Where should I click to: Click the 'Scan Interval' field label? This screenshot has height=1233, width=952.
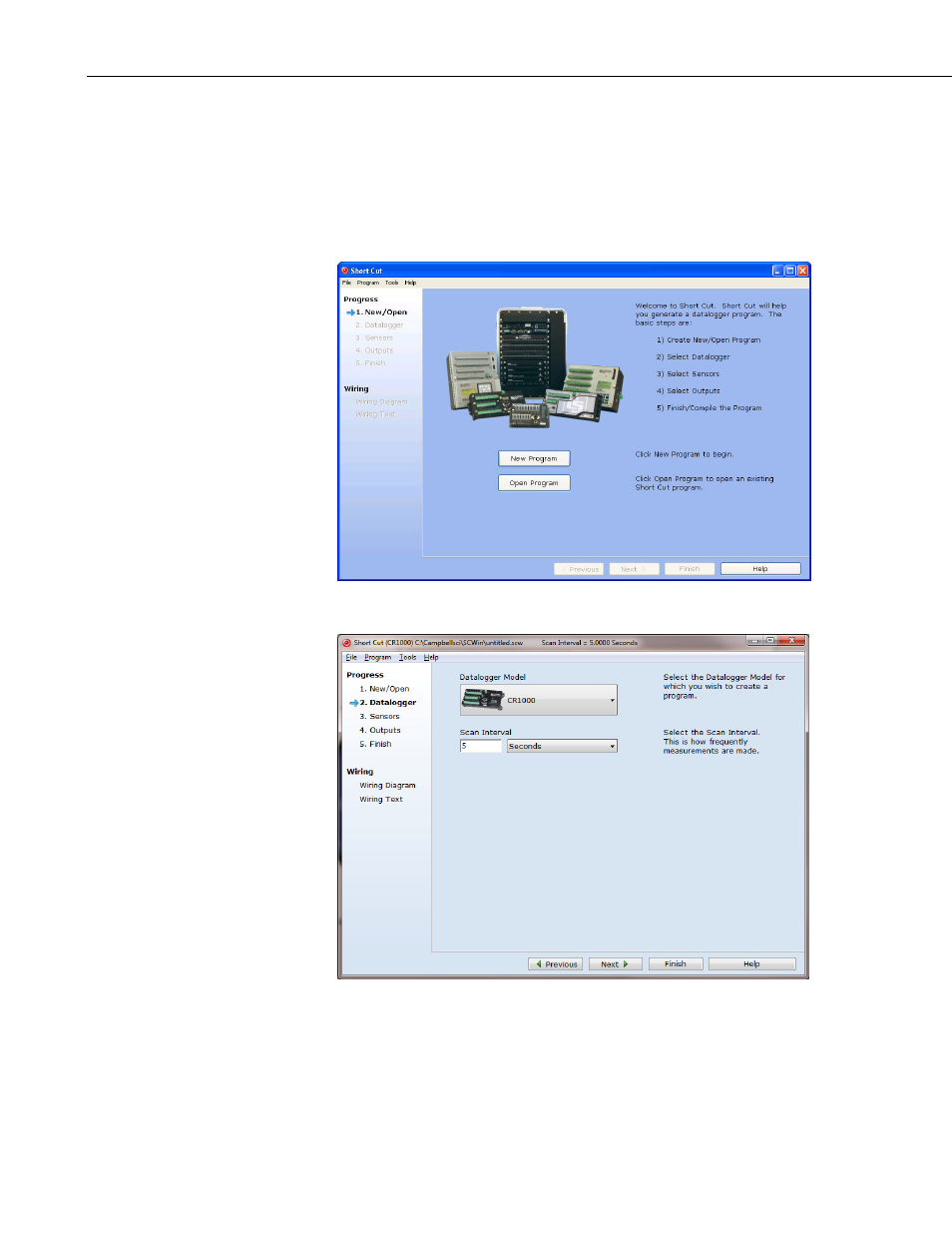coord(485,733)
